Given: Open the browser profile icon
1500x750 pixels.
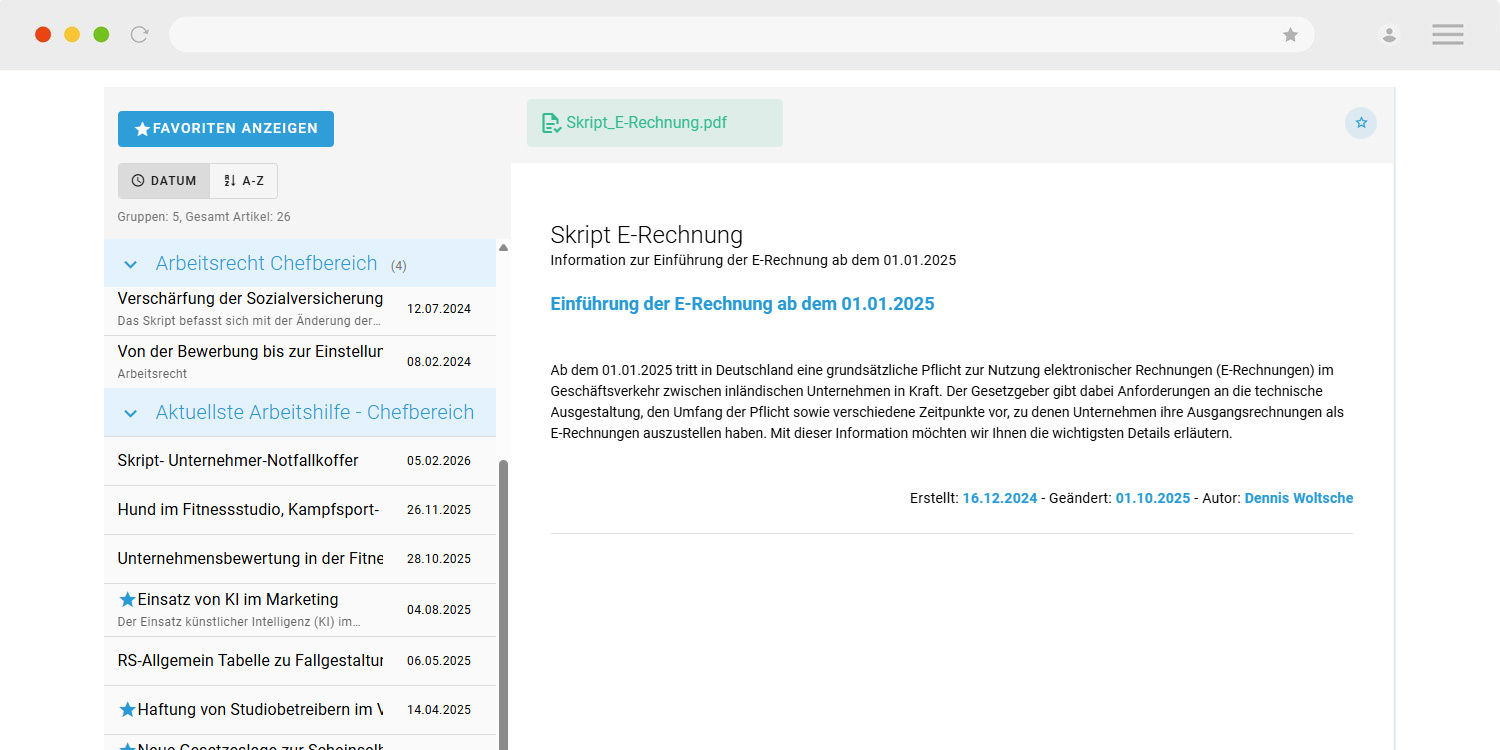Looking at the screenshot, I should tap(1389, 35).
